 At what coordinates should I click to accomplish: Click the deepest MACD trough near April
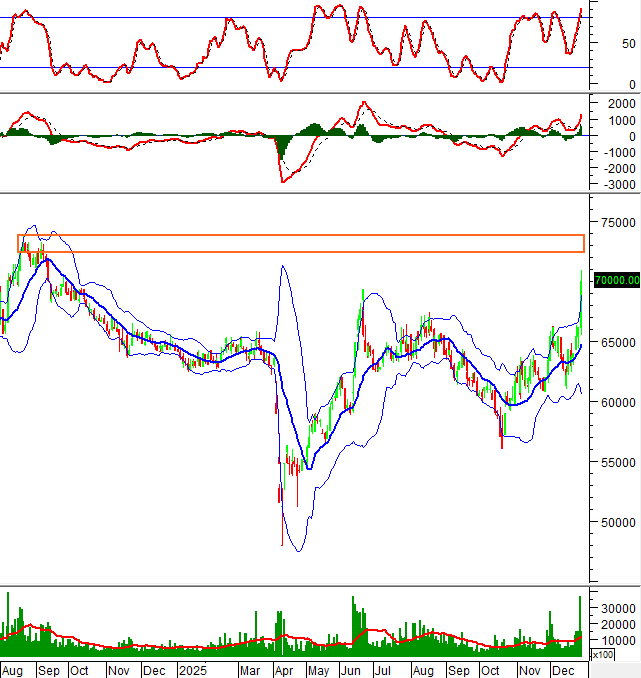pyautogui.click(x=283, y=181)
